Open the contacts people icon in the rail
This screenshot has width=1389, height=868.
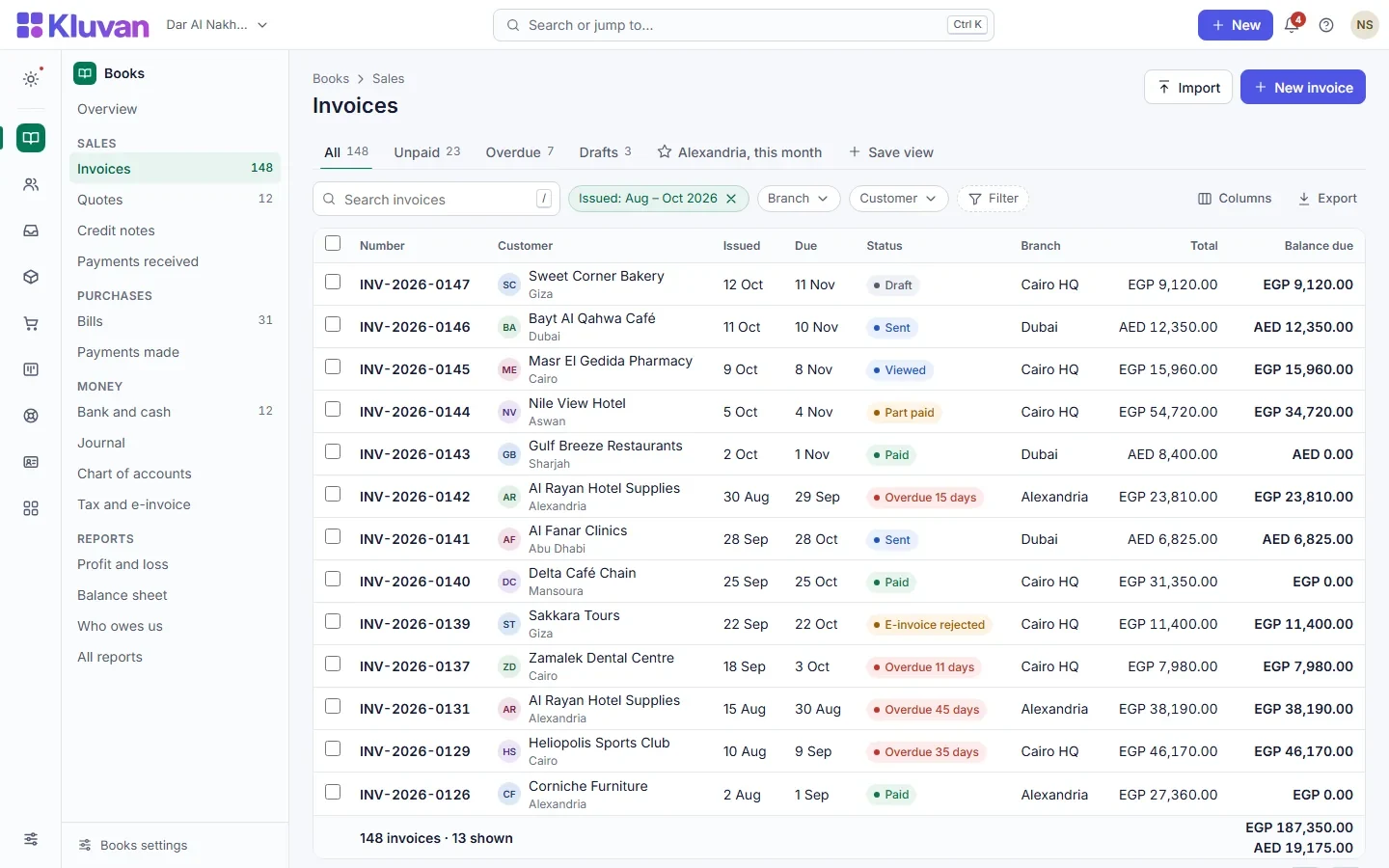tap(31, 184)
